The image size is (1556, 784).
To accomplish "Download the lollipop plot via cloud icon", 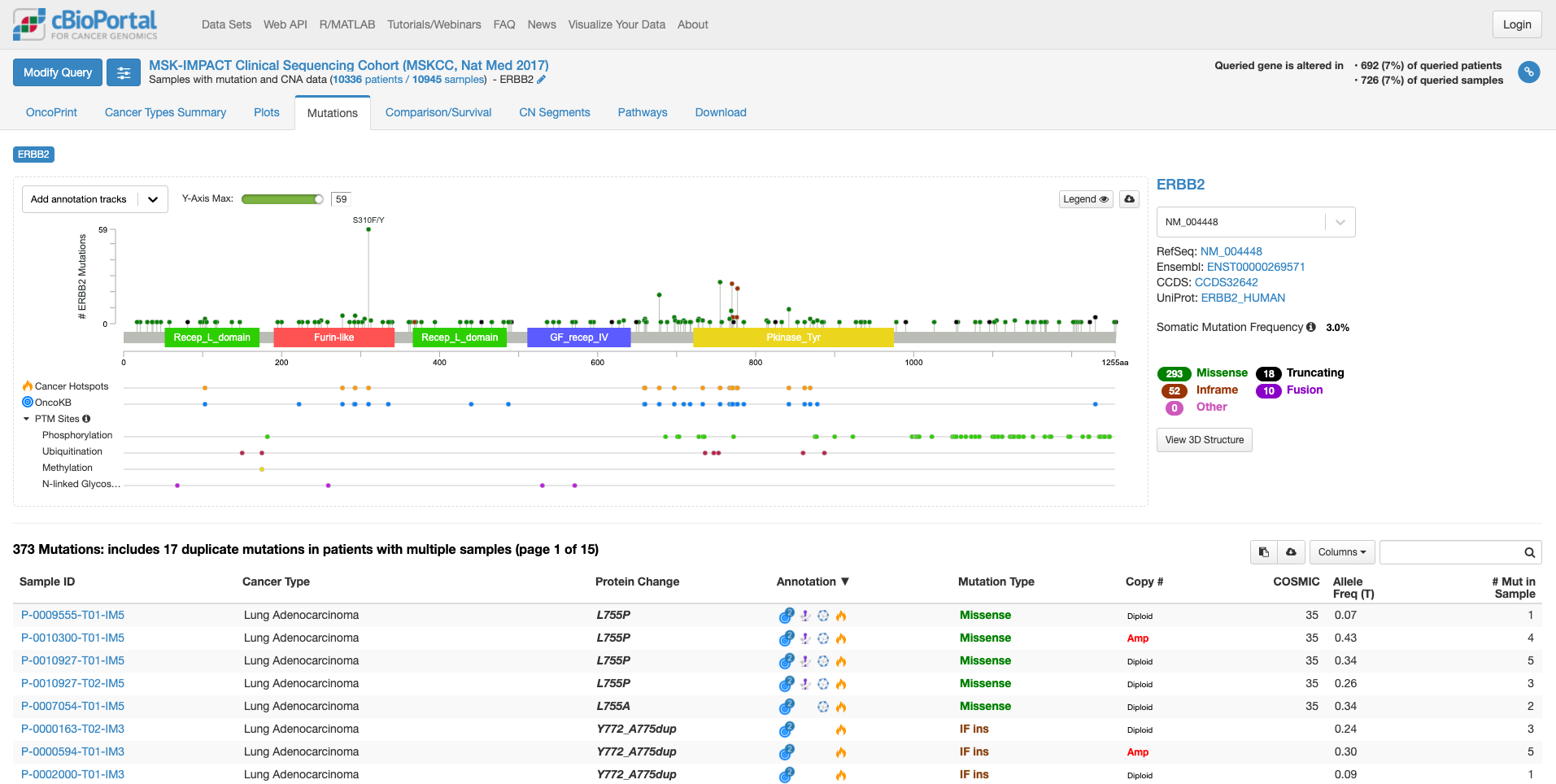I will click(1129, 199).
